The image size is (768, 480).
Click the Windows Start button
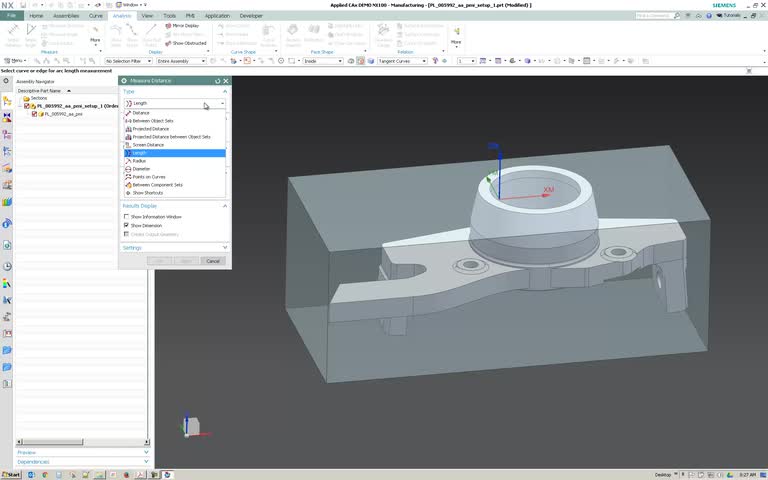tap(12, 474)
